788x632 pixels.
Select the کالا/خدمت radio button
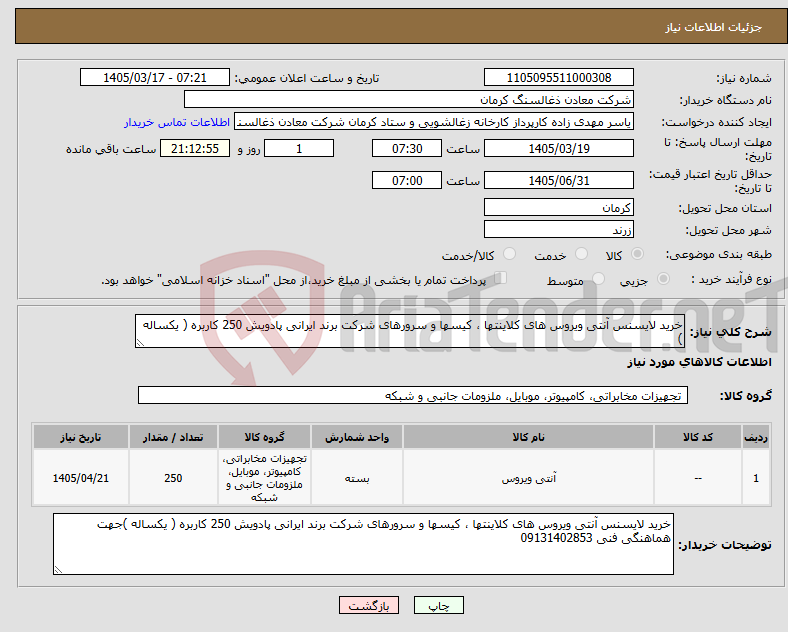click(510, 254)
